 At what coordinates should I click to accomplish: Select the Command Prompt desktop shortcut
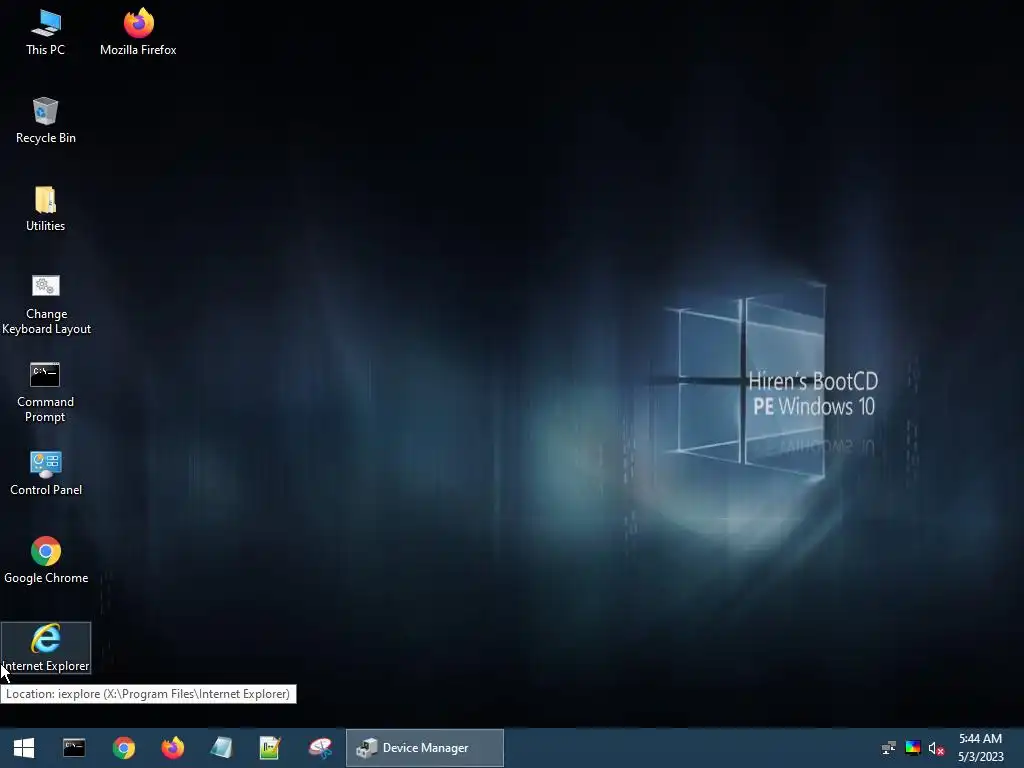(x=46, y=392)
